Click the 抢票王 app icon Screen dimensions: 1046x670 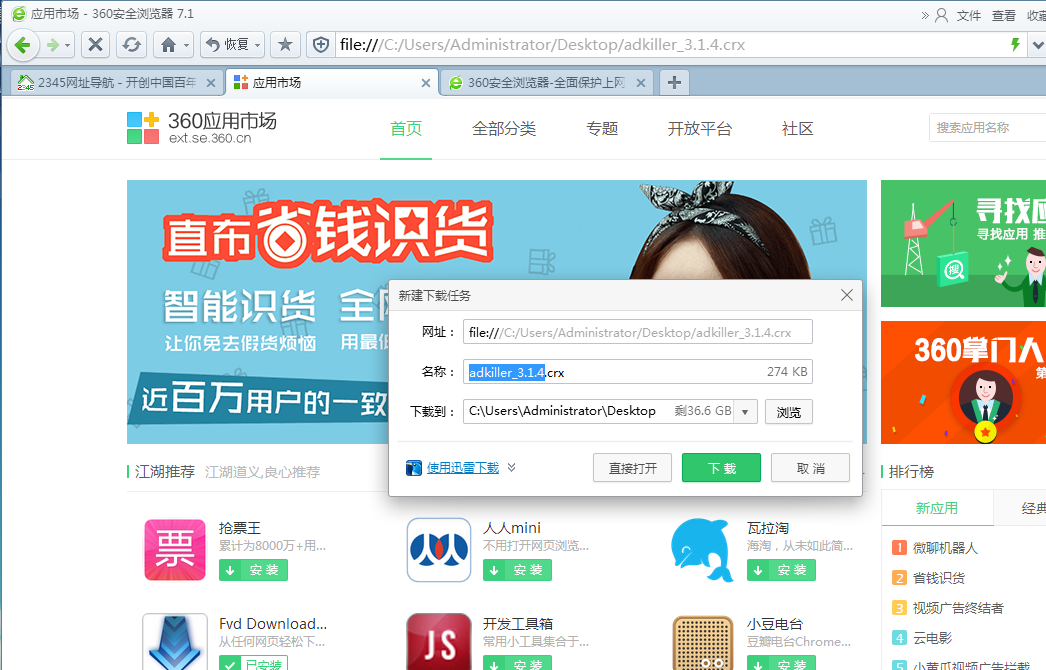[175, 550]
